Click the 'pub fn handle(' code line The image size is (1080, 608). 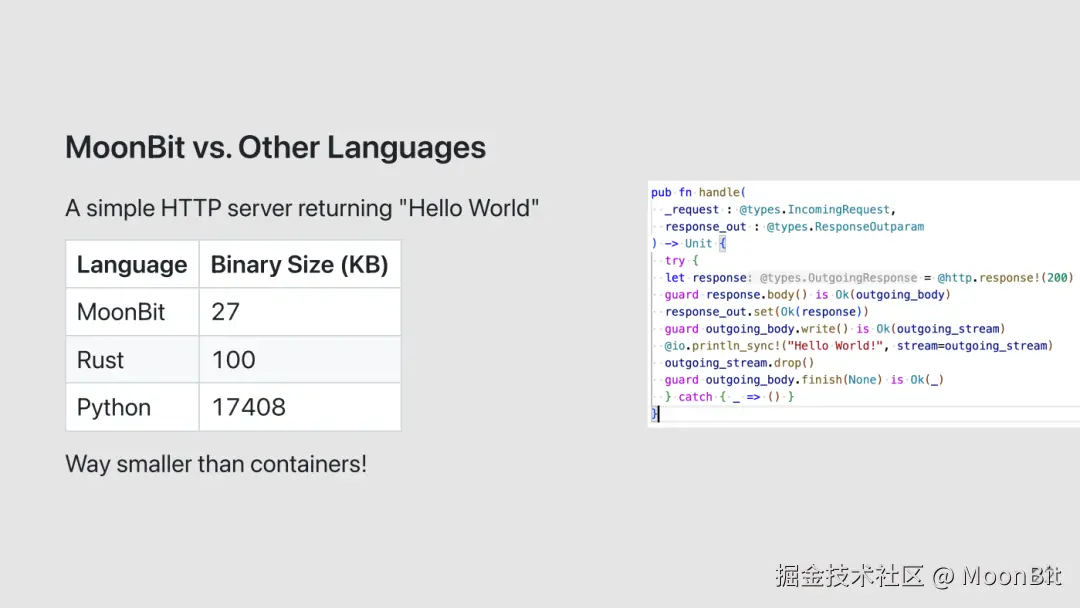coord(698,192)
